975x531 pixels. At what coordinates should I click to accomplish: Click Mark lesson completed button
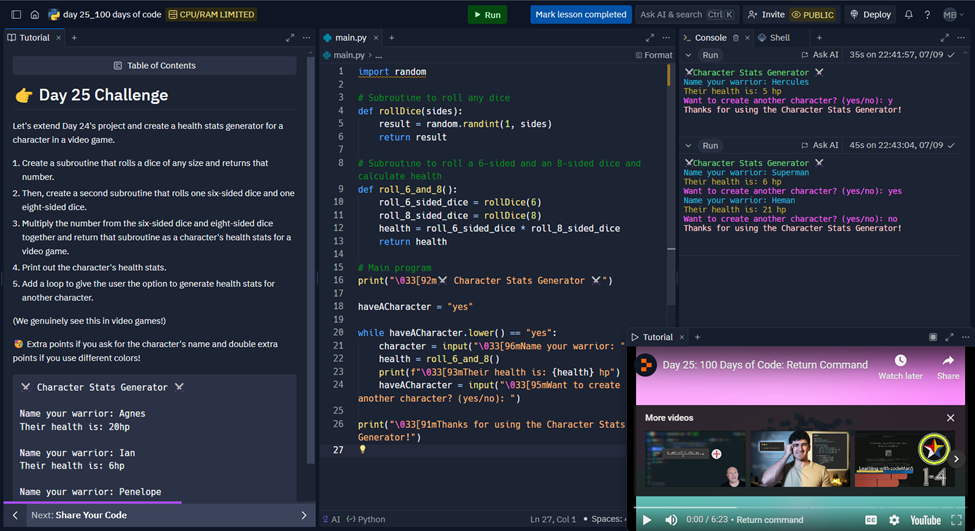tap(581, 14)
